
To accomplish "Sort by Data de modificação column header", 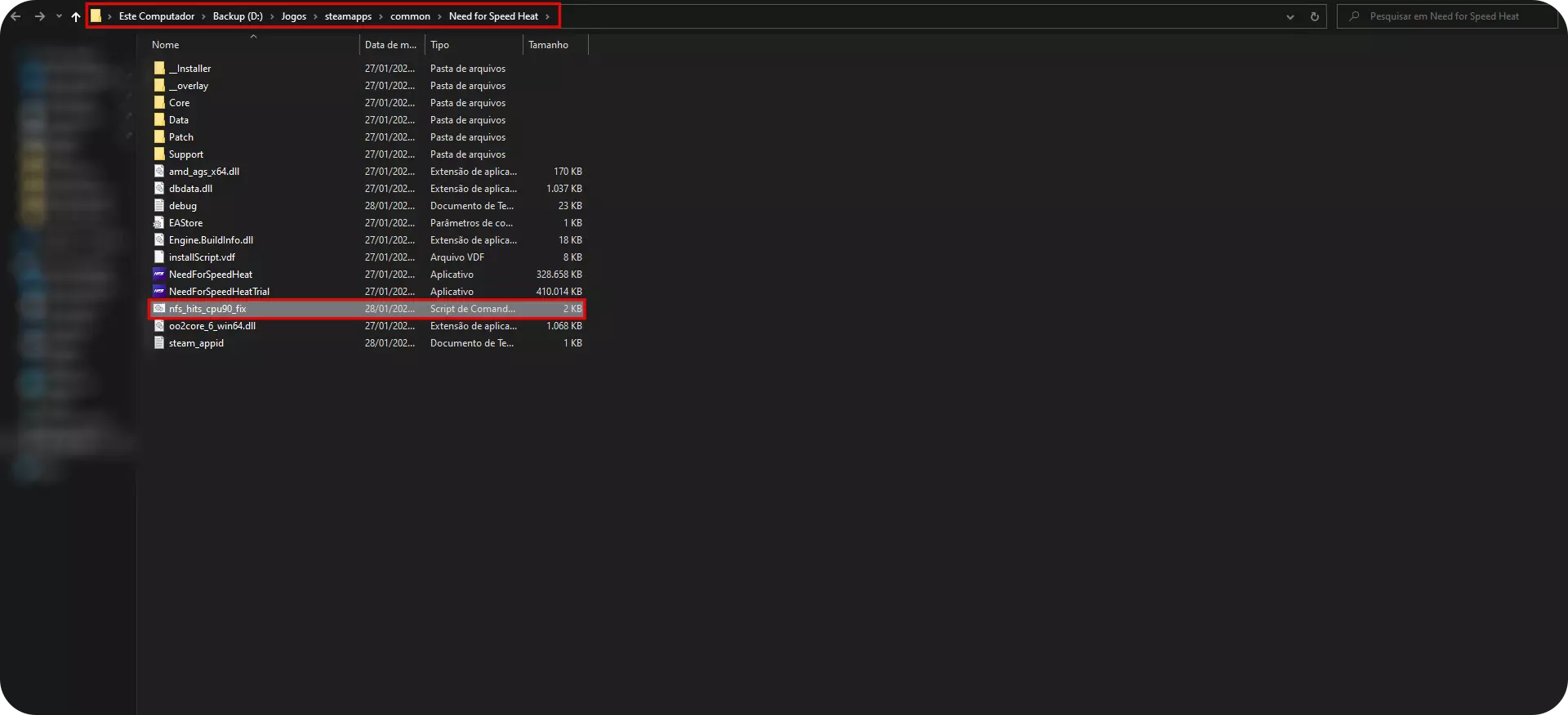I will click(x=391, y=45).
